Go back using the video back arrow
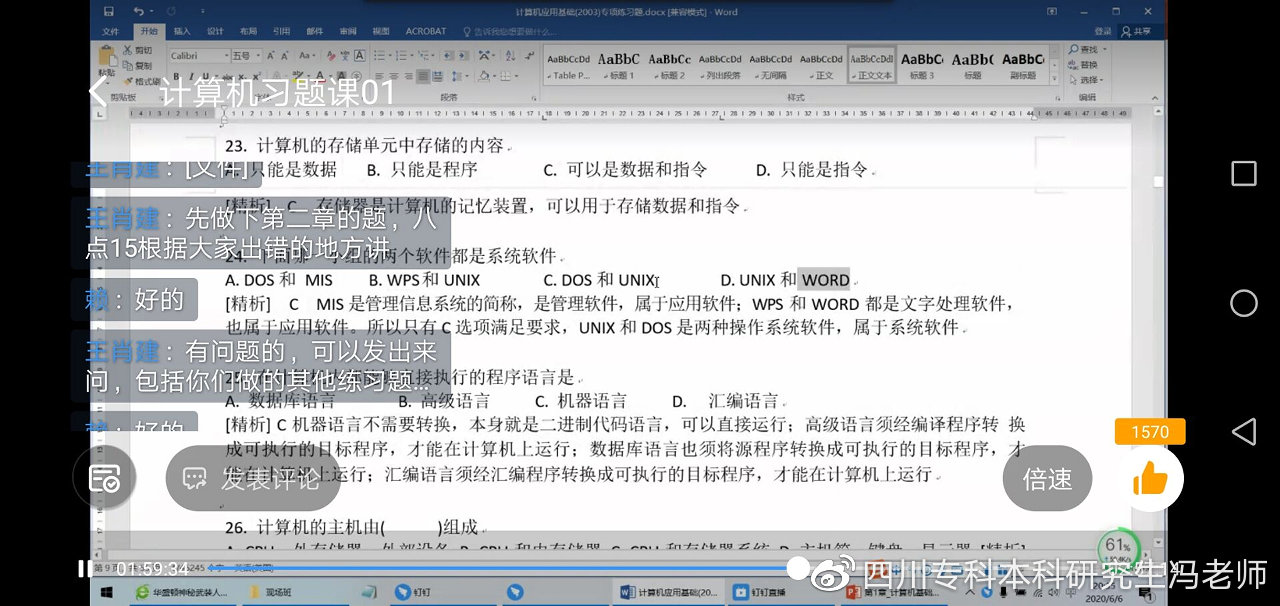This screenshot has width=1280, height=606. click(98, 92)
